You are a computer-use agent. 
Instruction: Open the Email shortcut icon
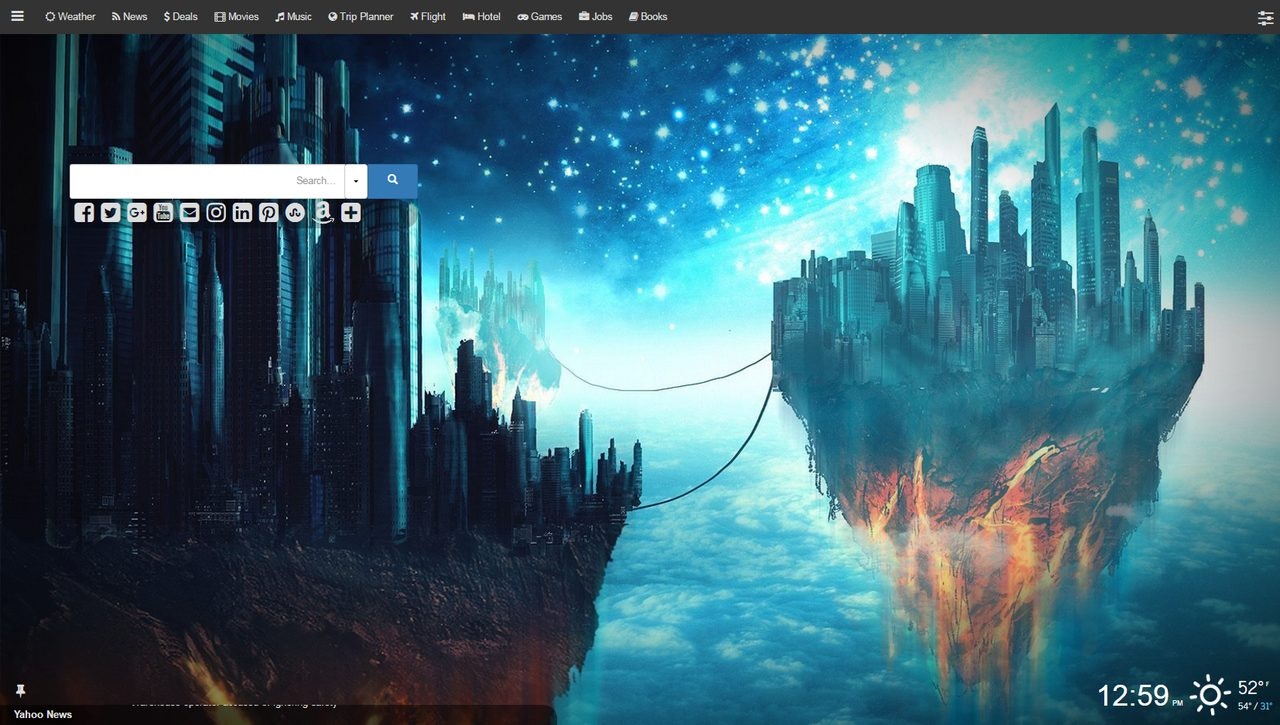click(x=189, y=212)
